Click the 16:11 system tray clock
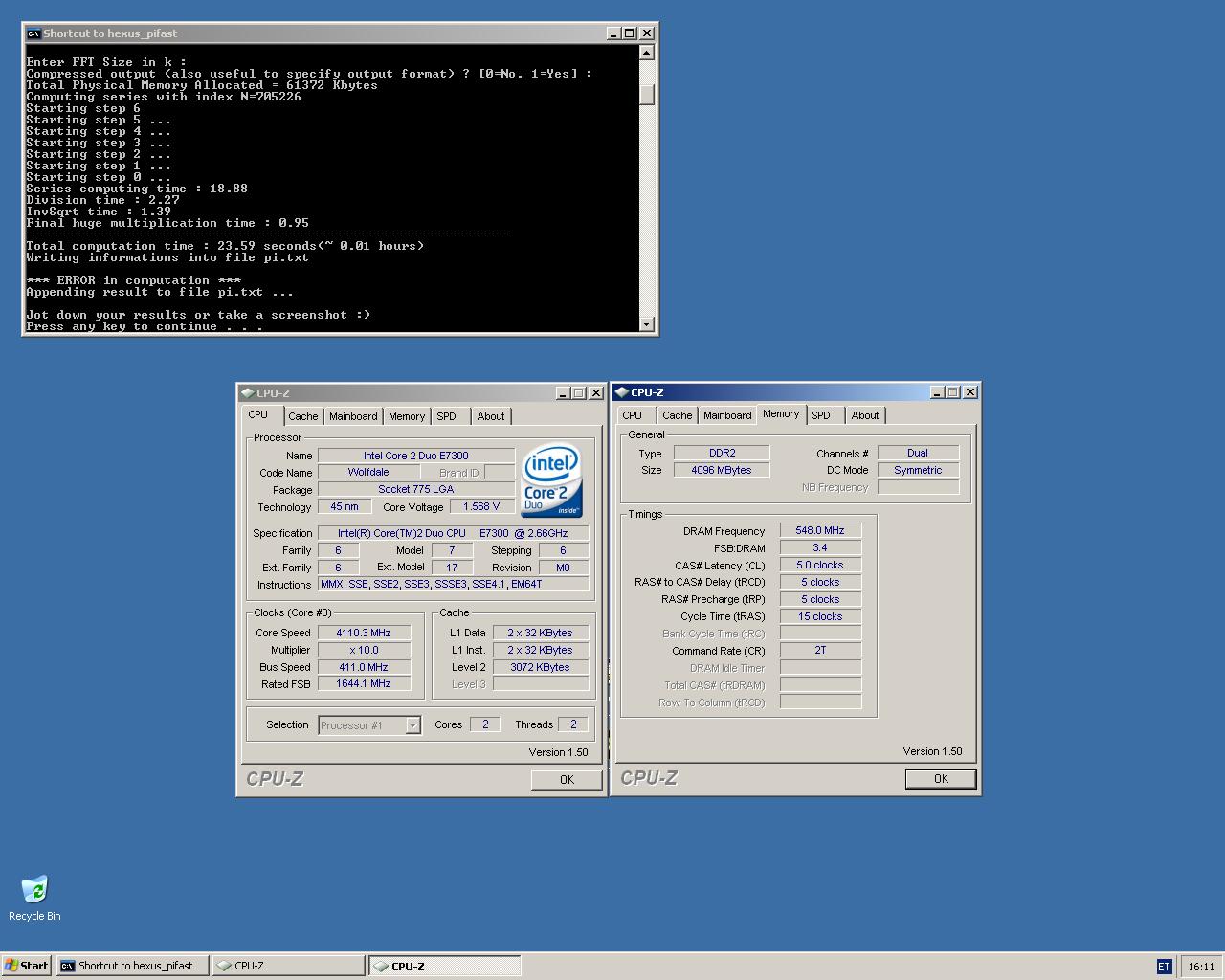This screenshot has width=1225, height=980. [1200, 967]
